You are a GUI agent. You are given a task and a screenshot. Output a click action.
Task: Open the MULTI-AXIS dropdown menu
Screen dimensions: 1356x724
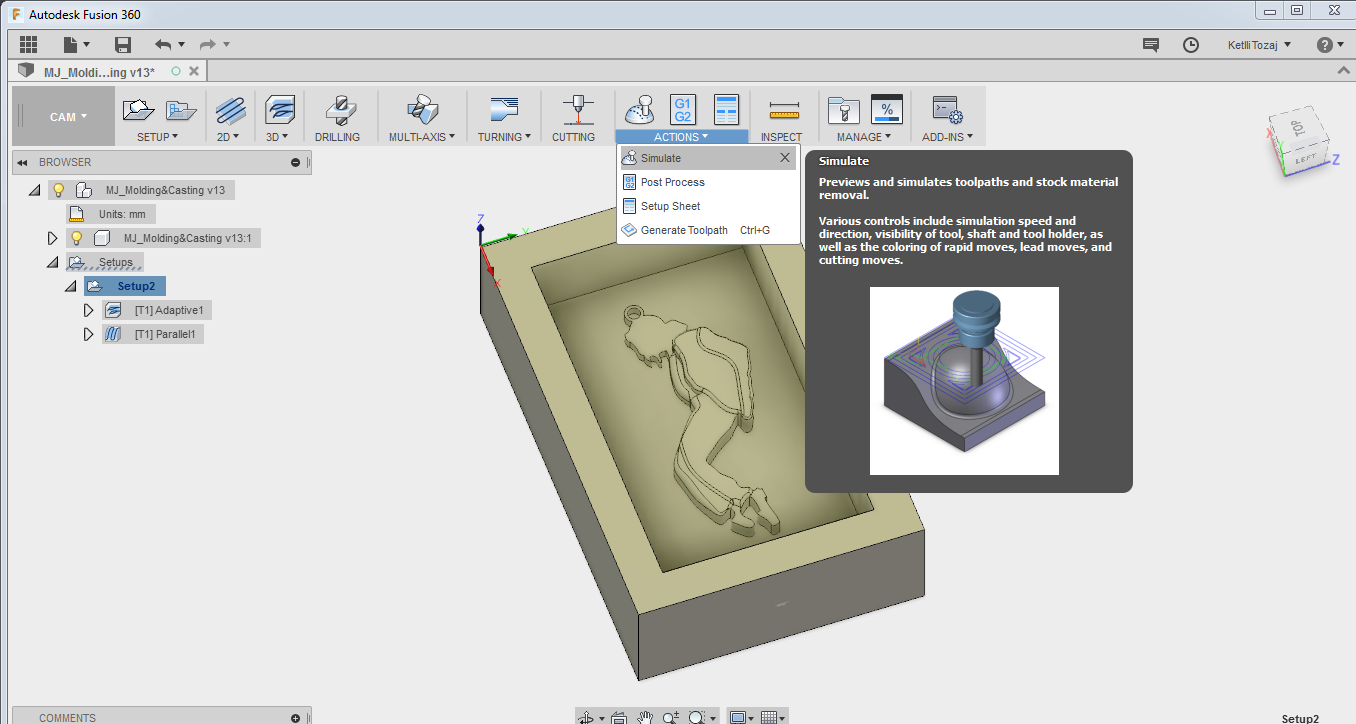[x=422, y=137]
